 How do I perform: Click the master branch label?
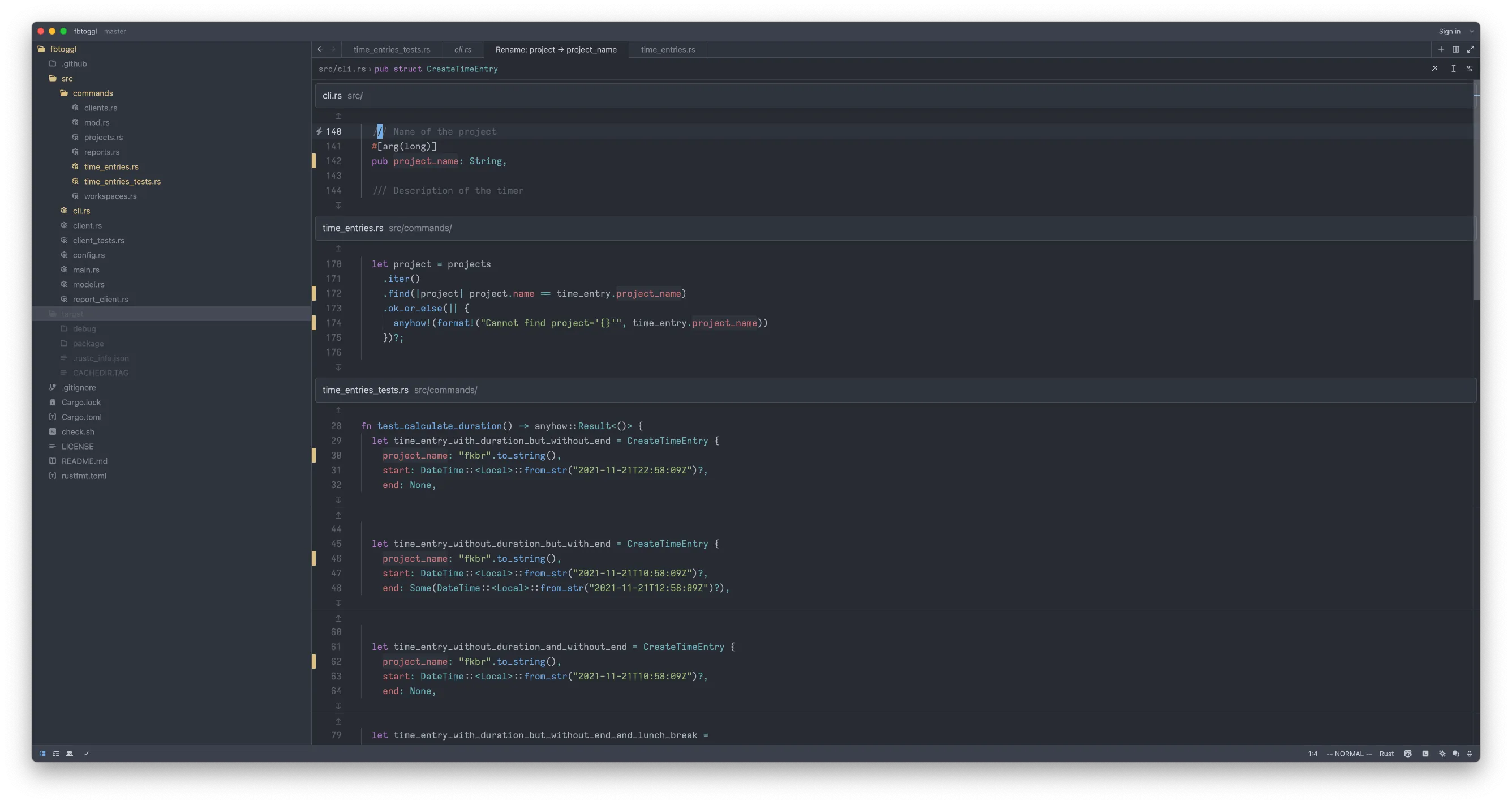(x=115, y=31)
